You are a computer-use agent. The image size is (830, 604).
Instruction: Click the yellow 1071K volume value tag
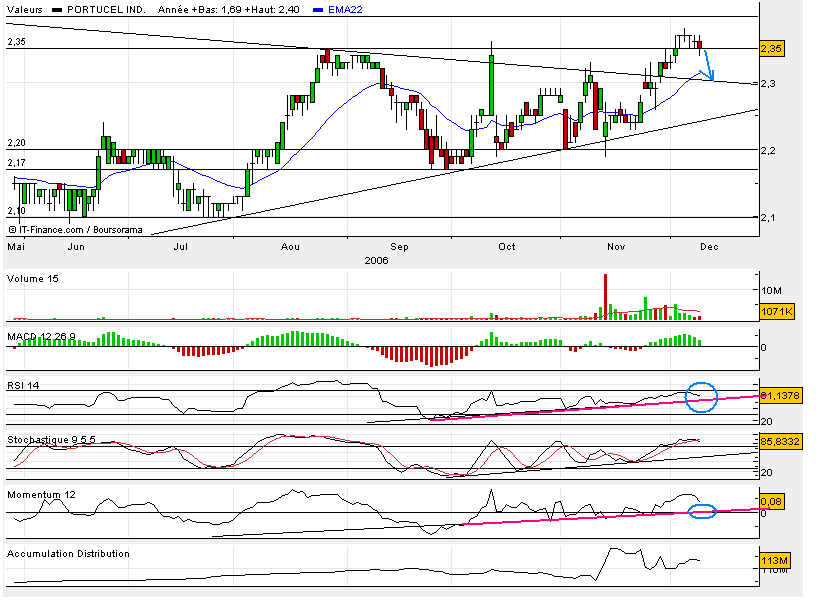coord(777,312)
